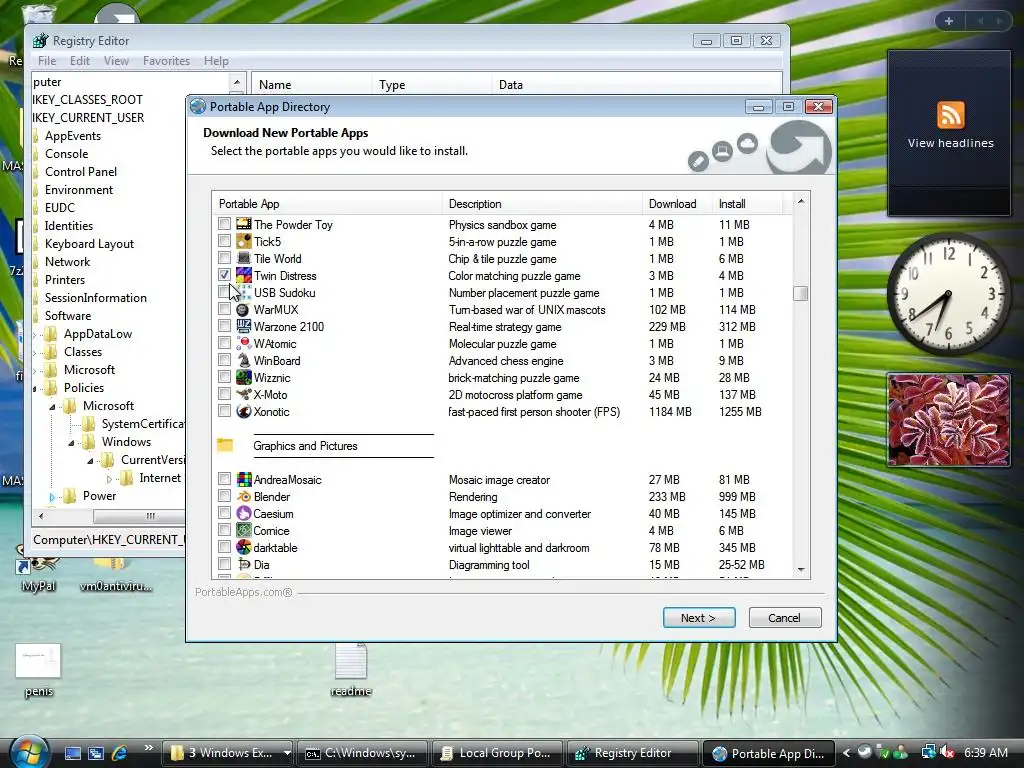Uncheck the Twin Distress checkbox
The image size is (1024, 768).
pos(224,275)
